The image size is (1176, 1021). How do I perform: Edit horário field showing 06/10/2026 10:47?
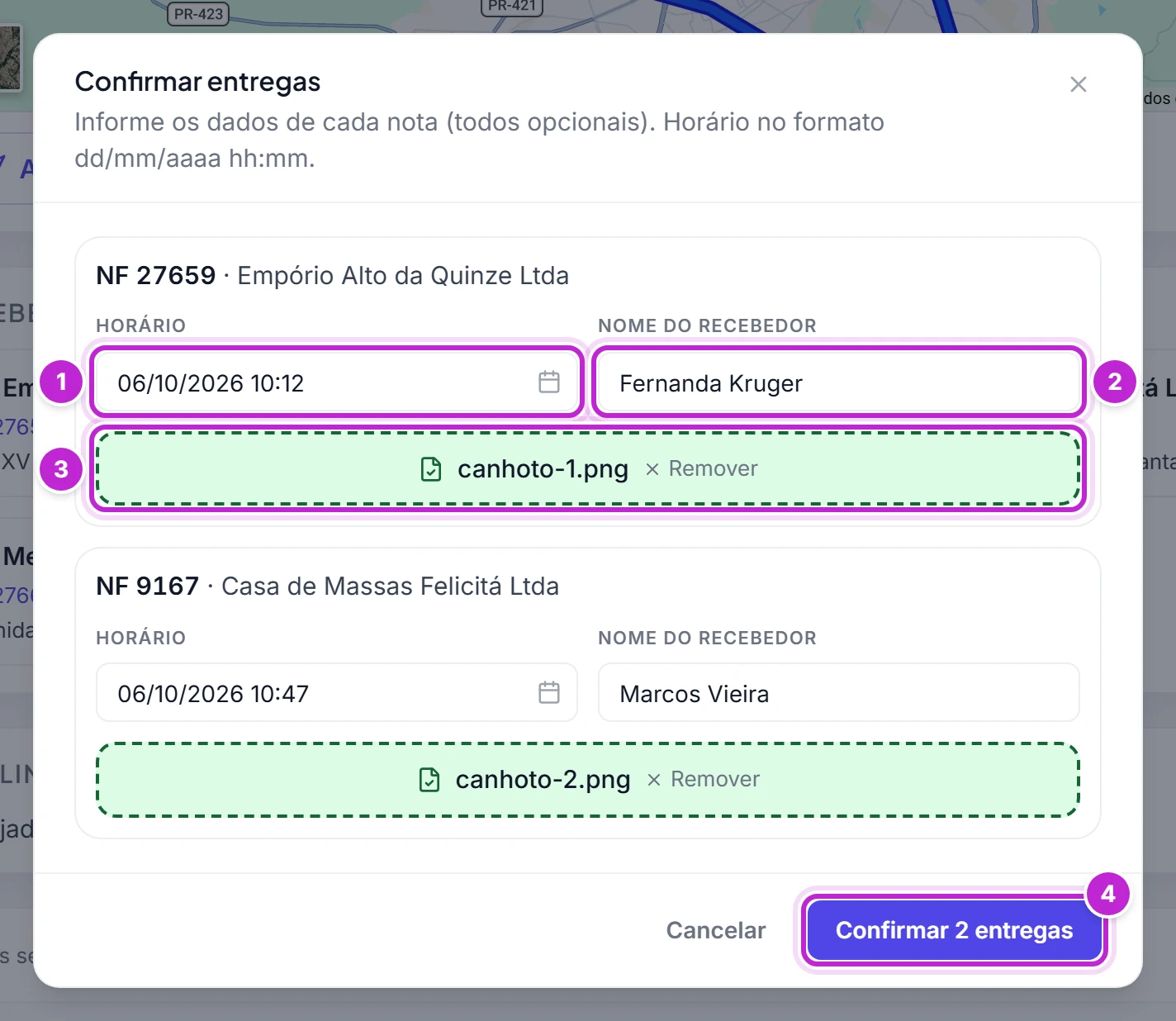click(337, 692)
